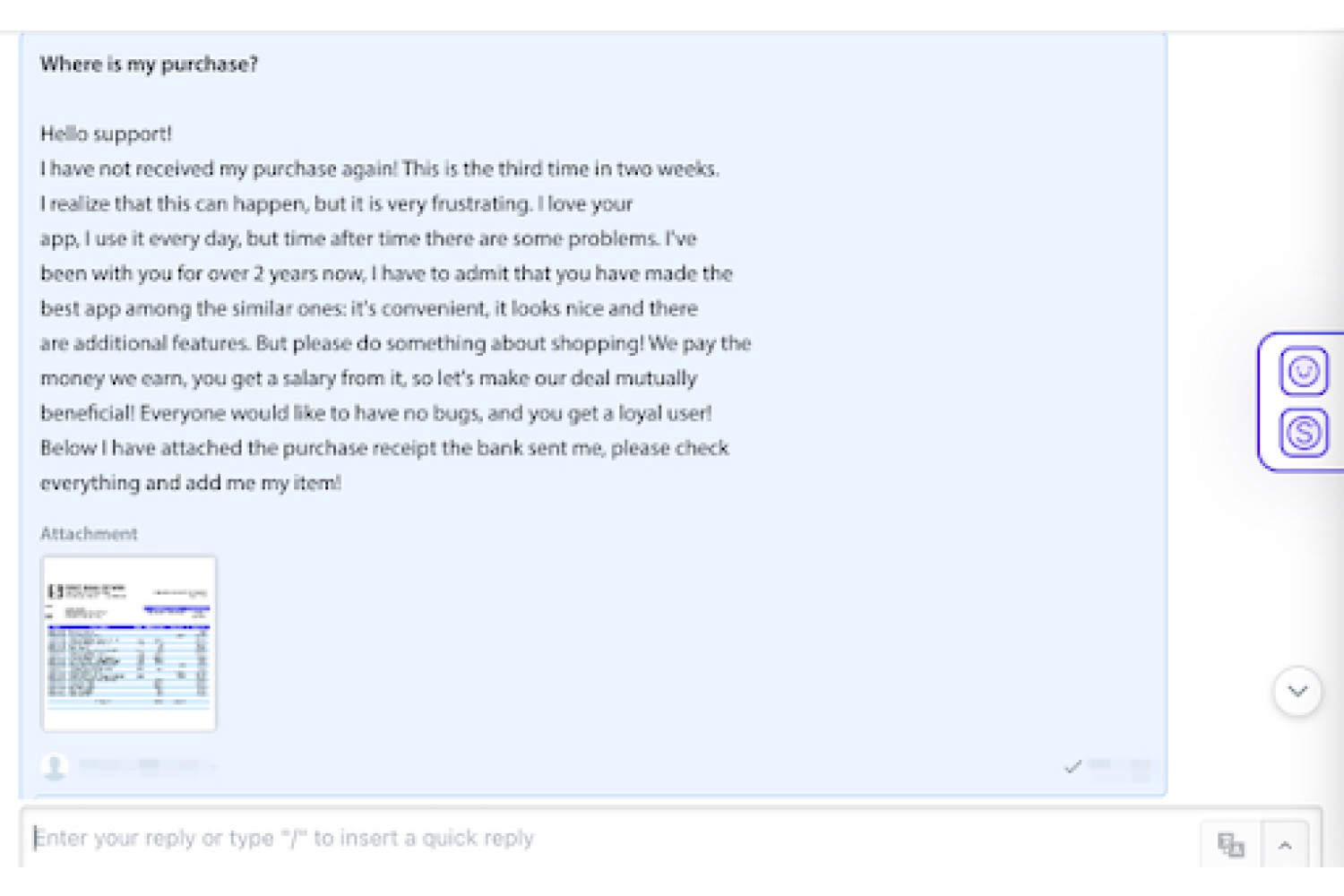Click the line starting 'best app among'
Image resolution: width=1344 pixels, height=896 pixels.
369,308
